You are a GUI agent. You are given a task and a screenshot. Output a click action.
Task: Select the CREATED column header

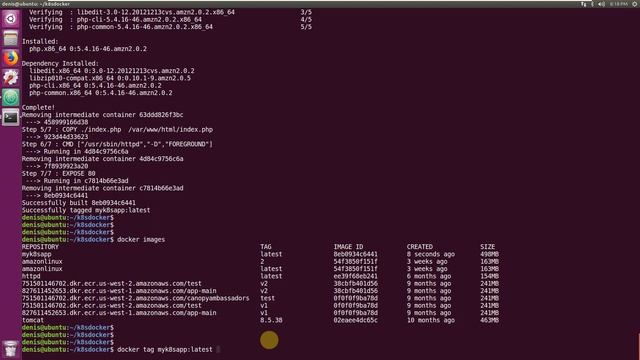pyautogui.click(x=420, y=247)
